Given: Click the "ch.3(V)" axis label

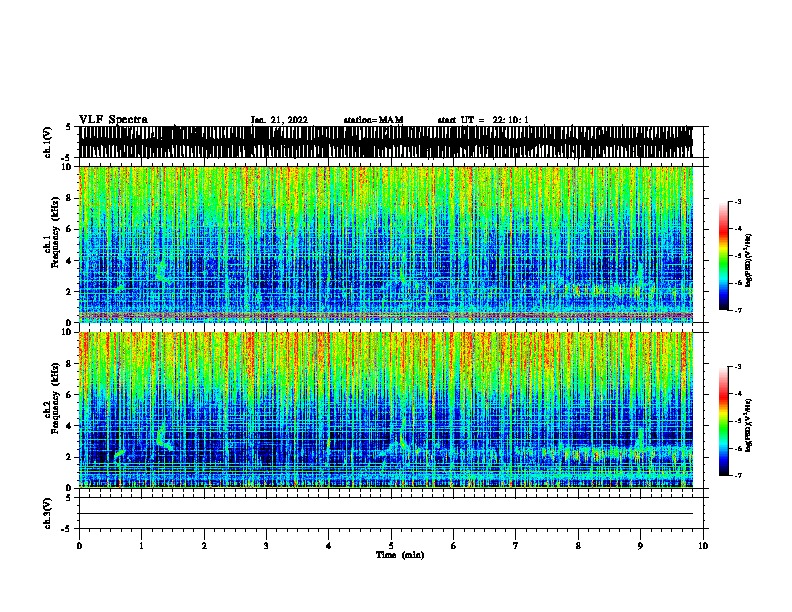Looking at the screenshot, I should point(48,513).
